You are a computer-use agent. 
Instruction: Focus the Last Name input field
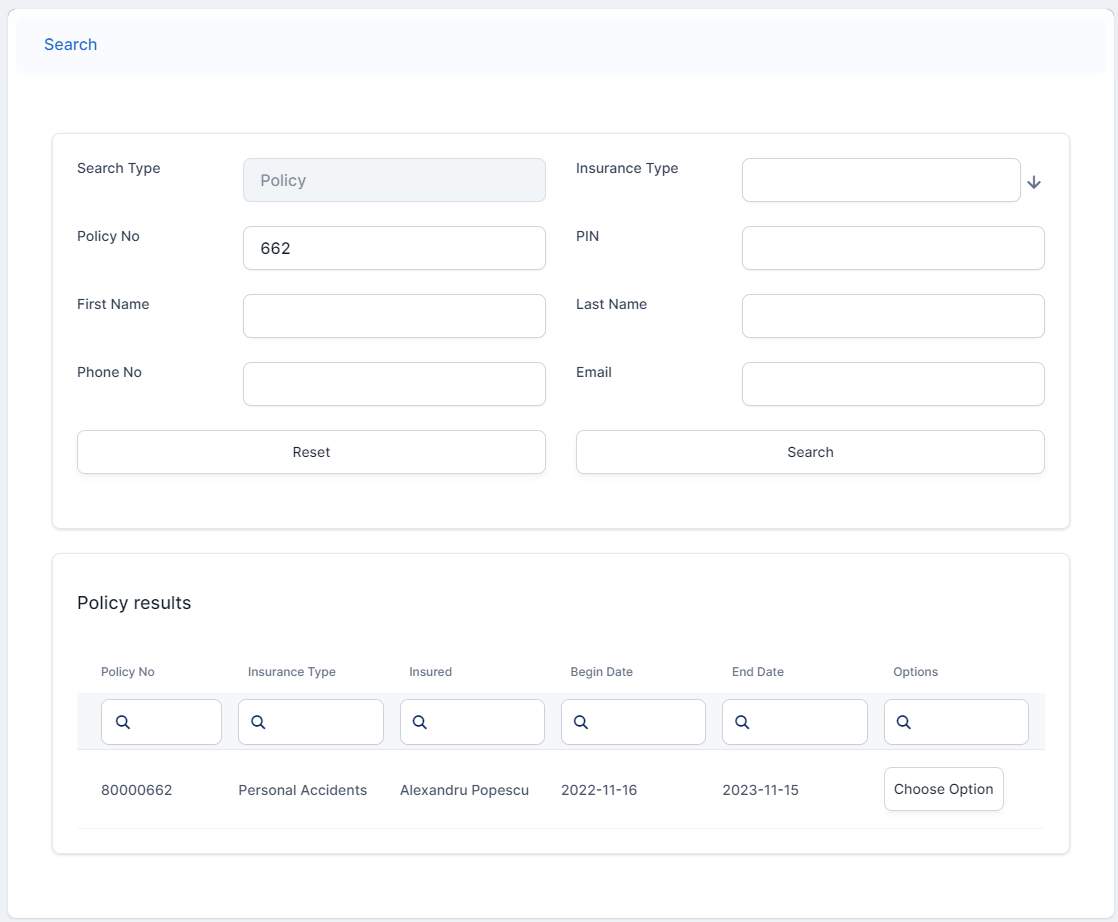click(892, 316)
